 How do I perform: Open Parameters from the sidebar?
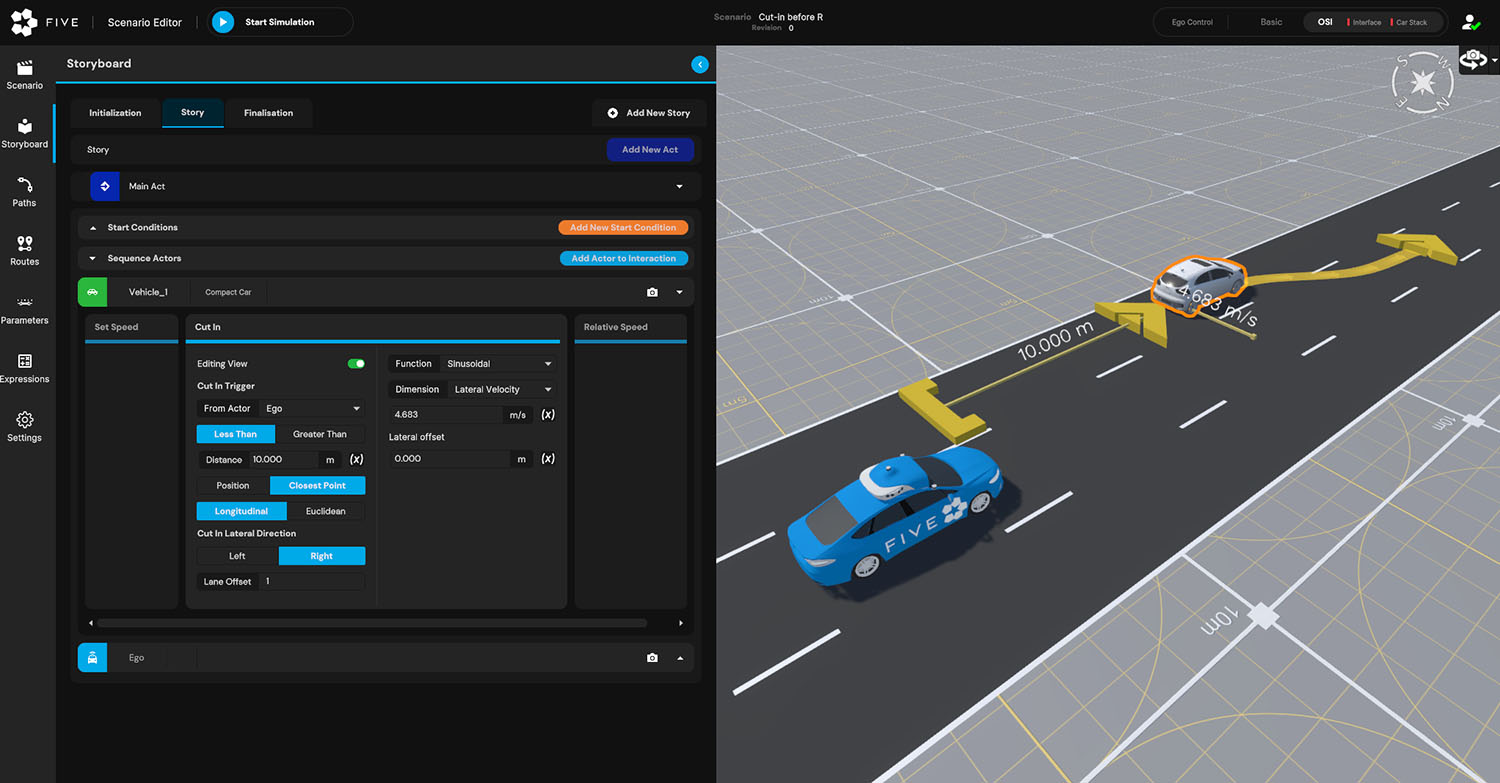pos(25,309)
